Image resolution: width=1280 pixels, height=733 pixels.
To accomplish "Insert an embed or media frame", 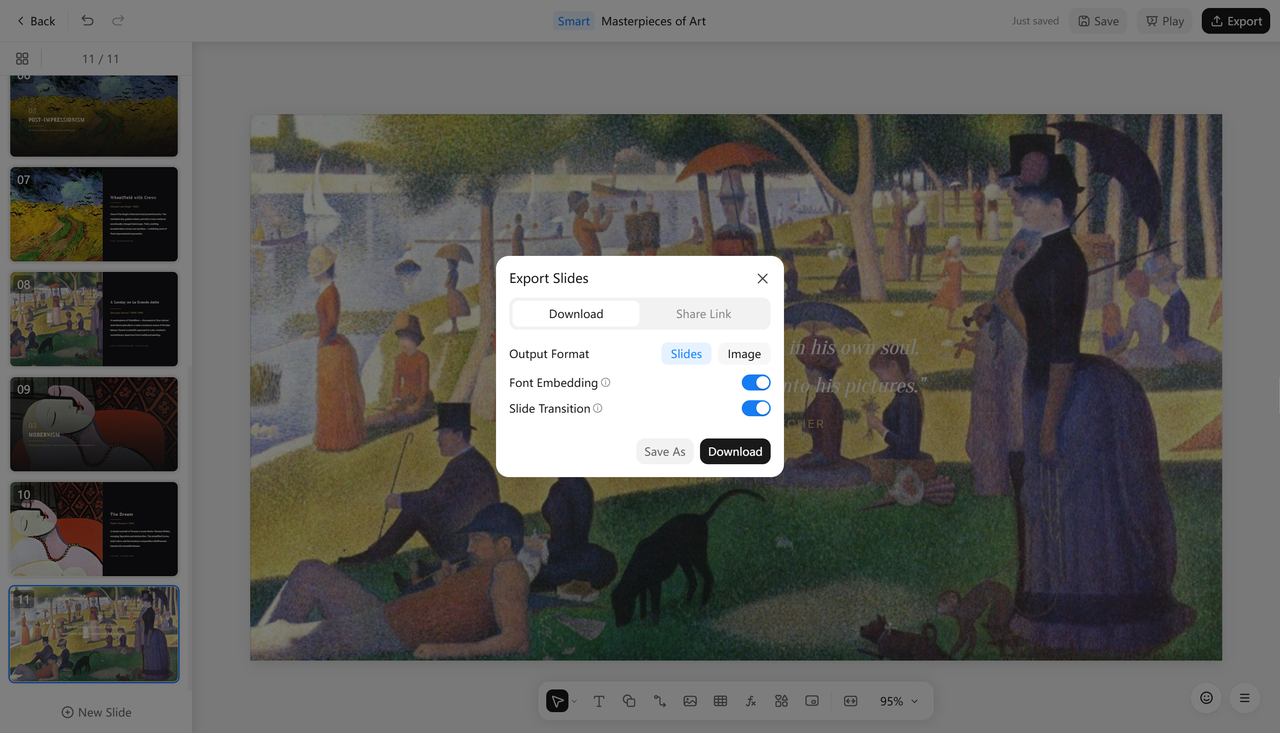I will [812, 701].
